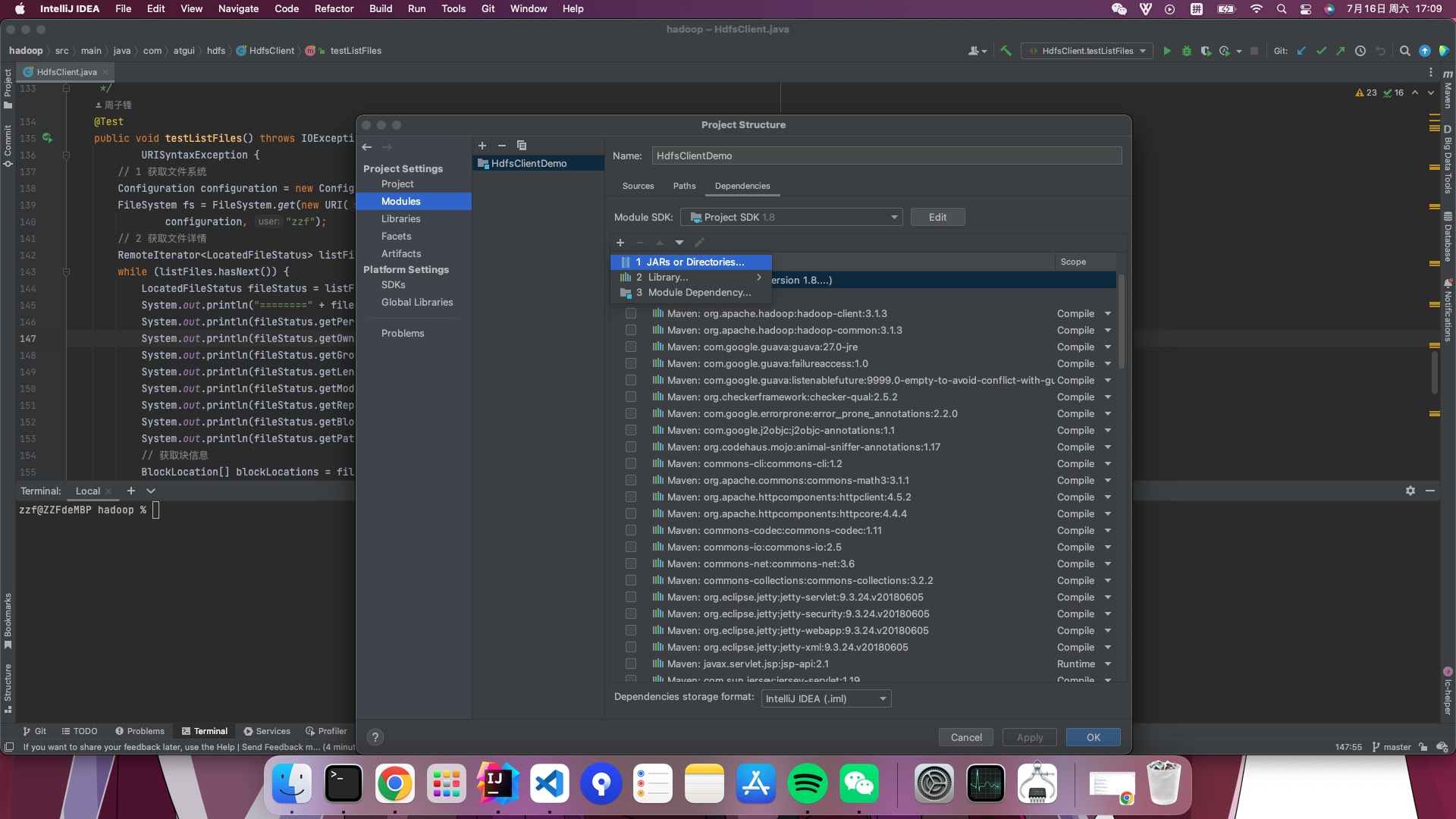Open WeChat in the Dock
Screen dimensions: 1456x819
point(859,783)
